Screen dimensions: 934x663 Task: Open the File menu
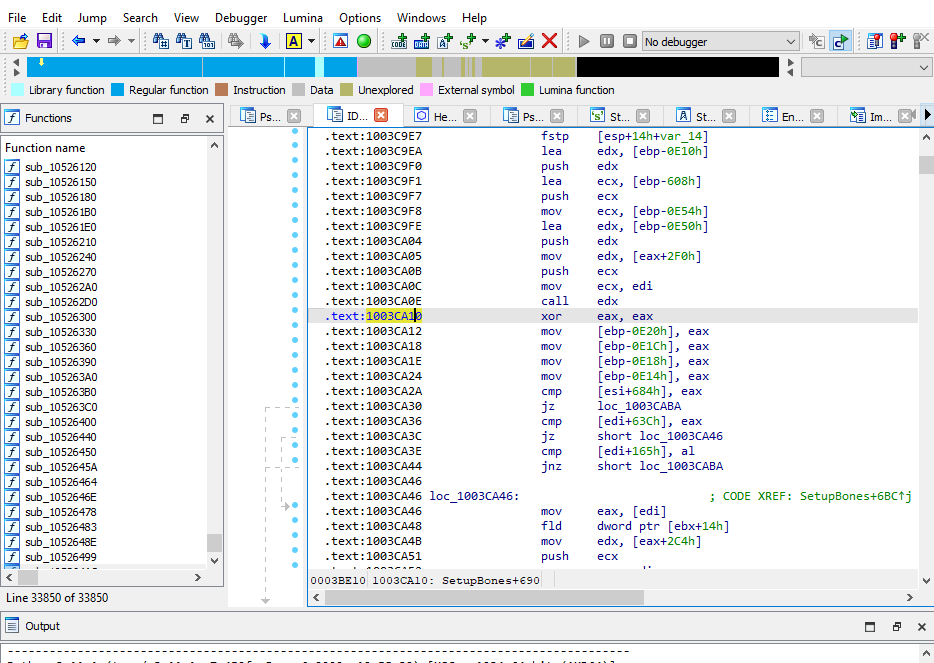pyautogui.click(x=17, y=18)
